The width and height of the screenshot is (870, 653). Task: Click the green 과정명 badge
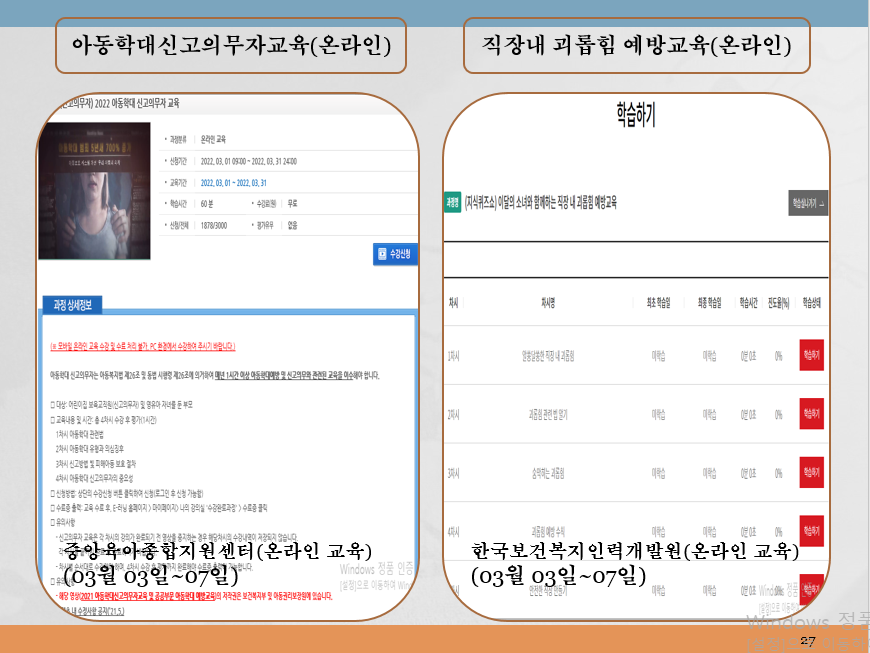(x=453, y=202)
